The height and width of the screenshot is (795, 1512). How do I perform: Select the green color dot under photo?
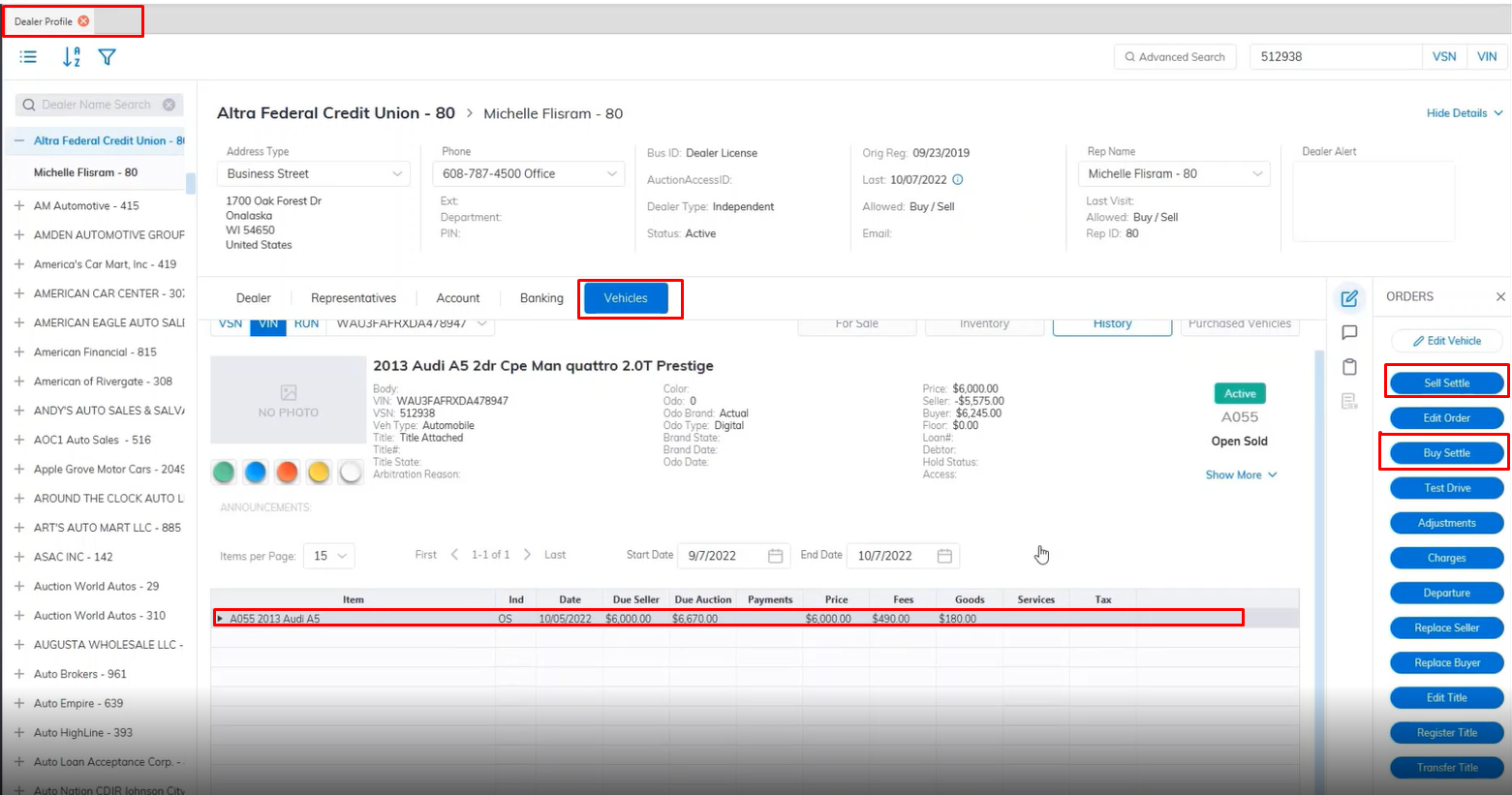(x=224, y=472)
